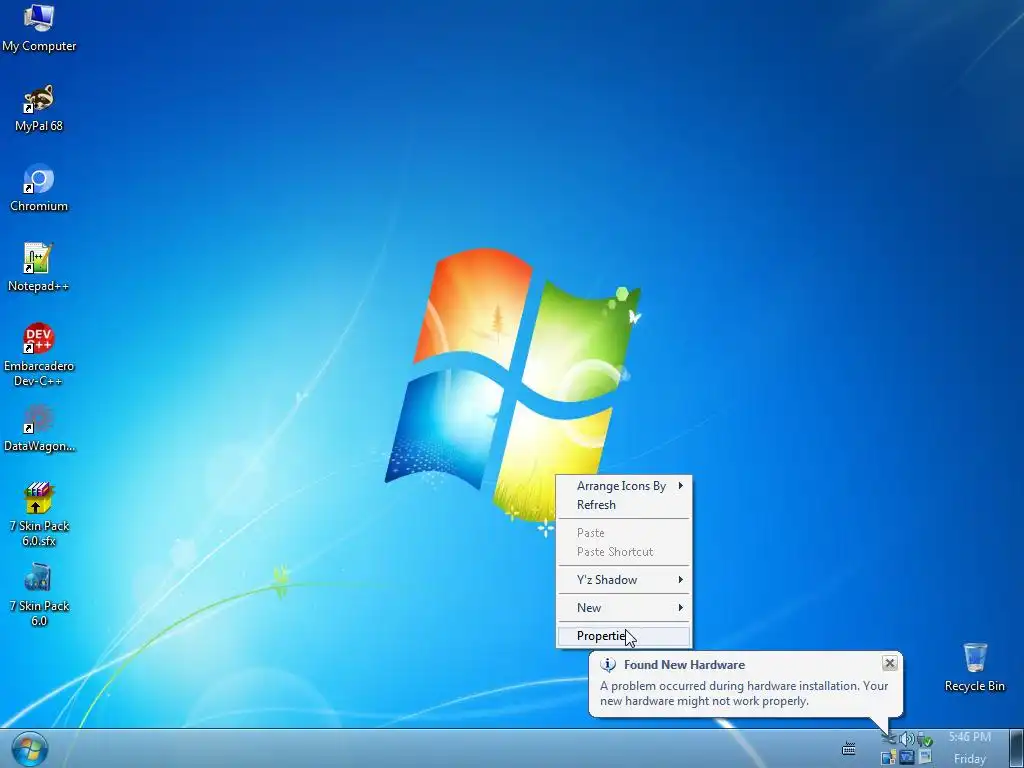Image resolution: width=1024 pixels, height=768 pixels.
Task: Expand the Arrange Icons By submenu
Action: pos(624,486)
